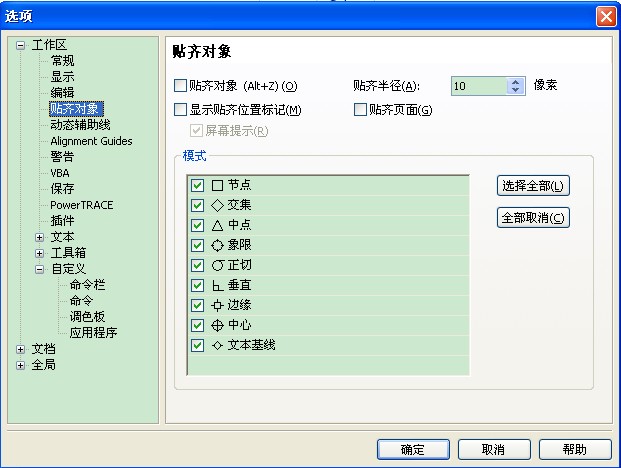Click the quadrant mode icon

217,245
